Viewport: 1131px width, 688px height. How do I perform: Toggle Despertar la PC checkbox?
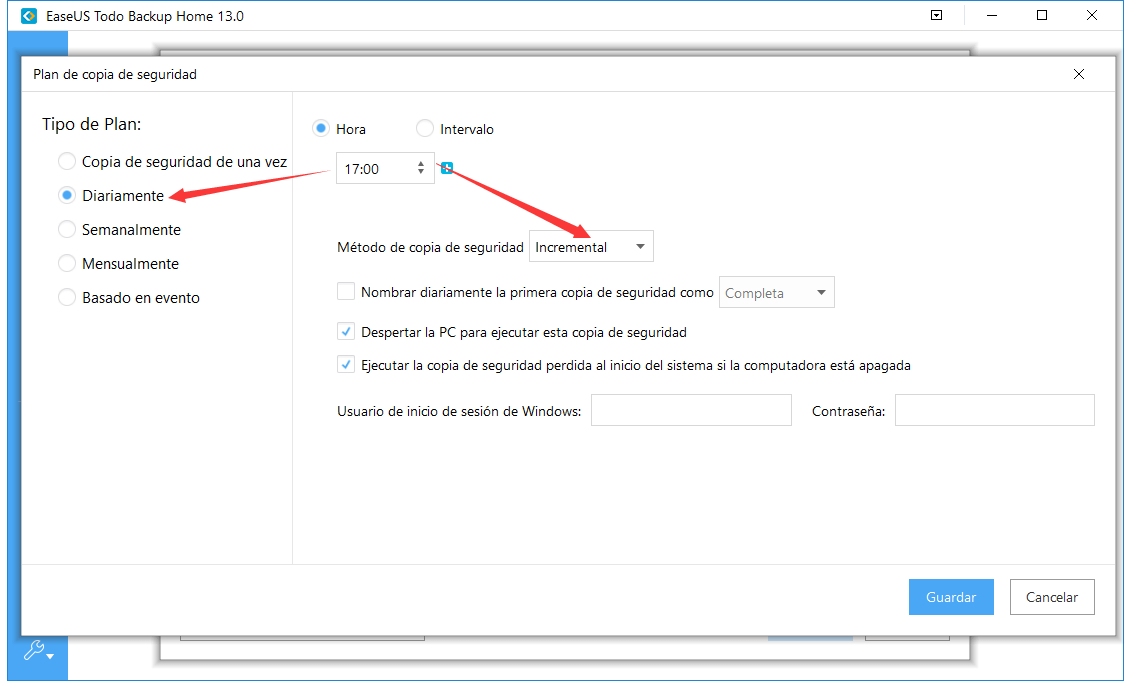tap(346, 332)
